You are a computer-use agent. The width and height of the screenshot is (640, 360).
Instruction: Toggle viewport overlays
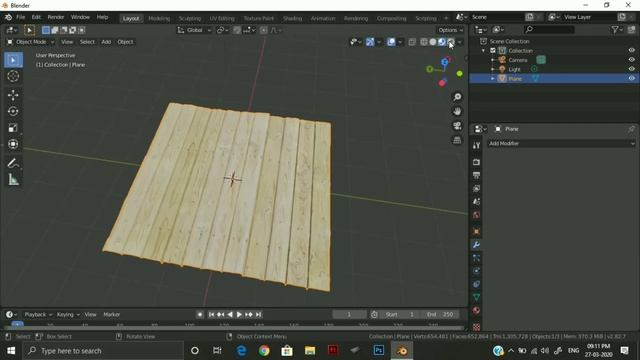tap(391, 42)
